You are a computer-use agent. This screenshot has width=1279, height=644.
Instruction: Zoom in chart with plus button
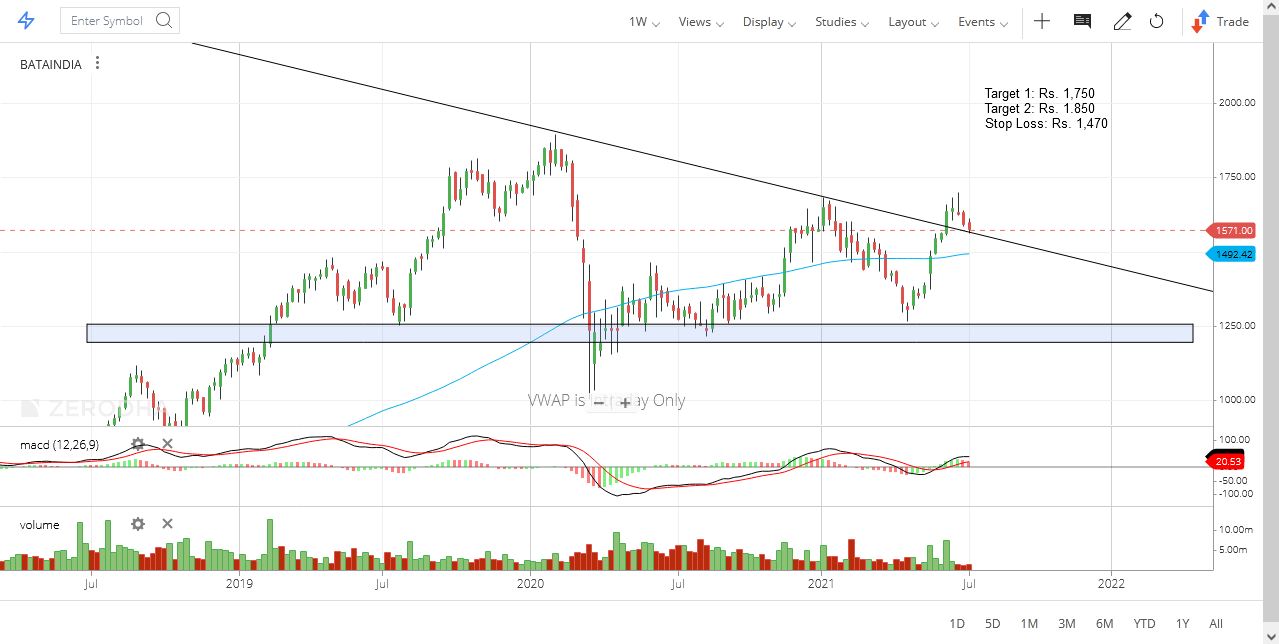[626, 402]
